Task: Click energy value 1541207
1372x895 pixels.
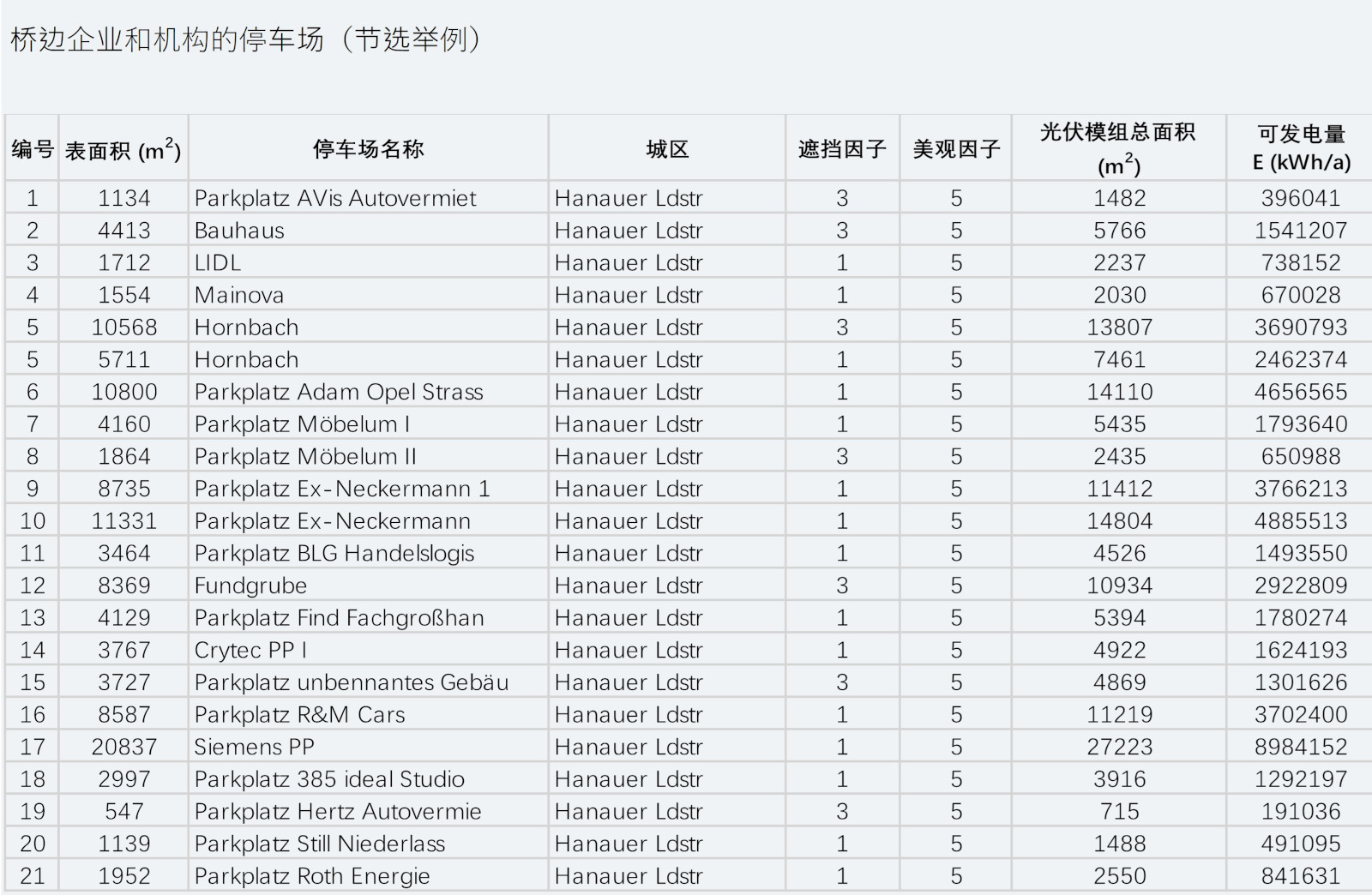Action: (x=1301, y=231)
